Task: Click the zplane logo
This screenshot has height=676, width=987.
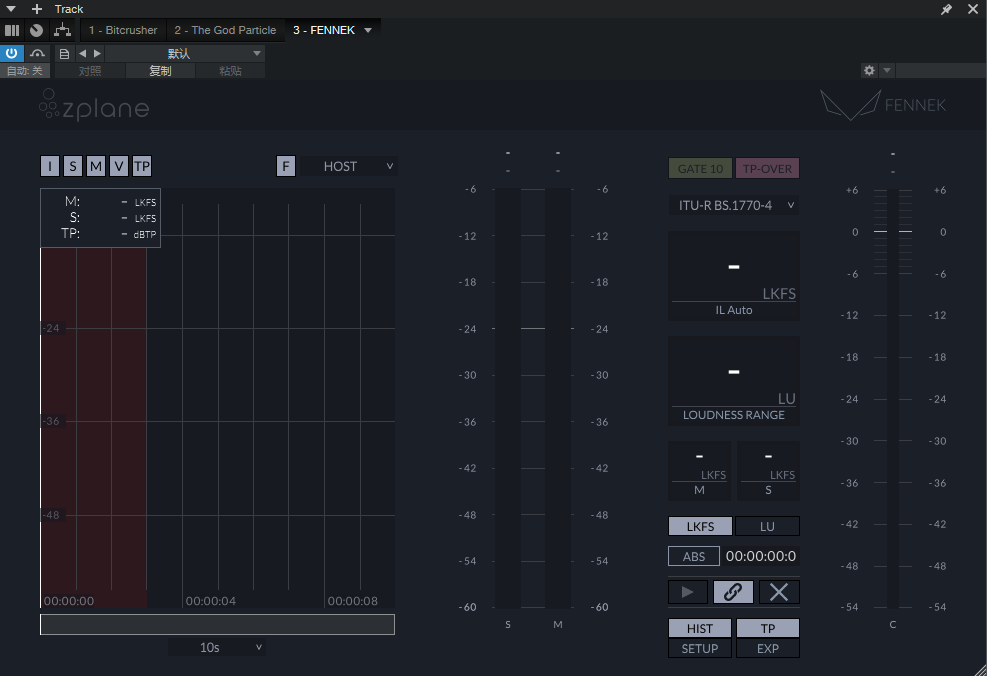Action: 94,105
